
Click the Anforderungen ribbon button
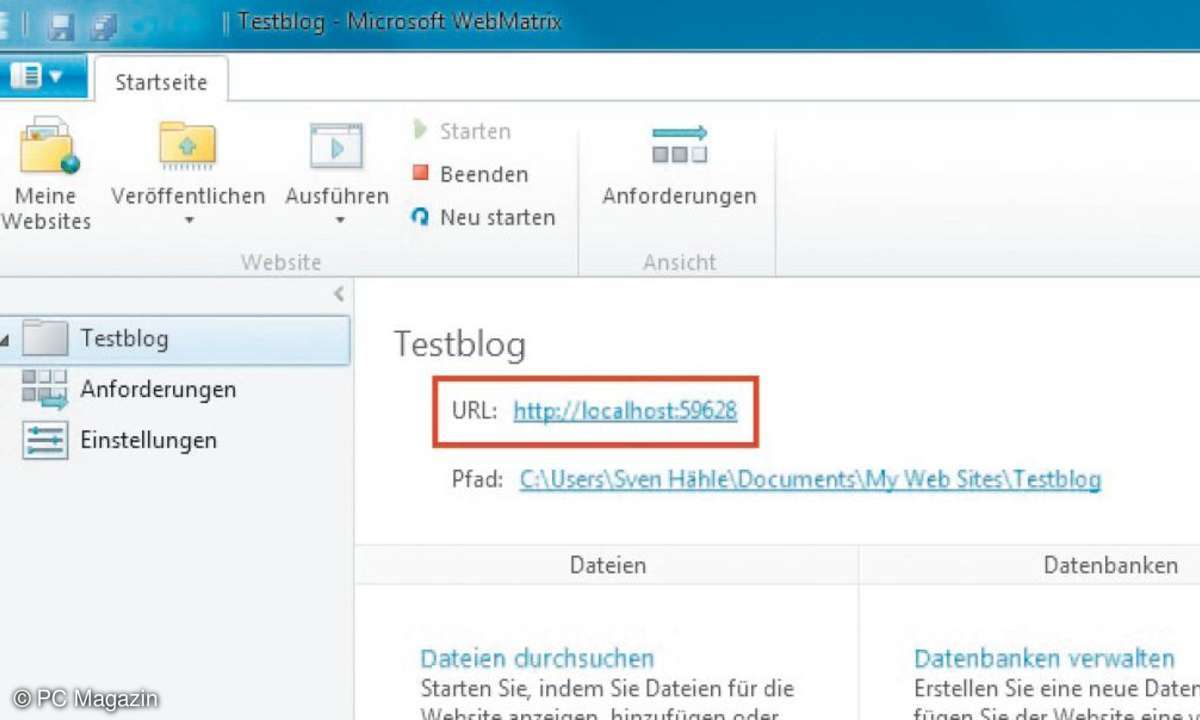coord(679,166)
